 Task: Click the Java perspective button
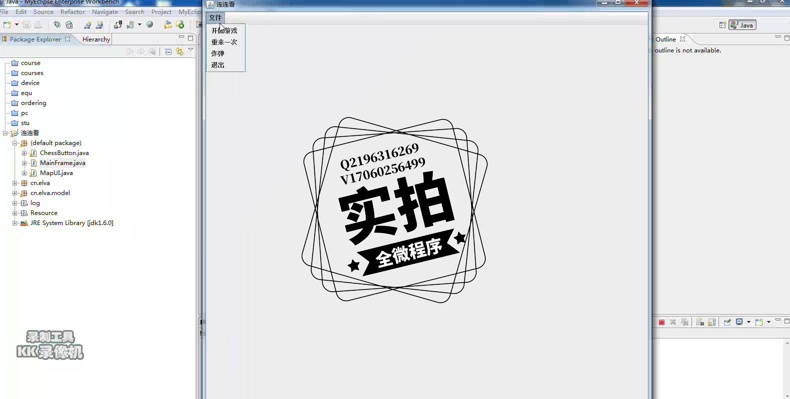(x=742, y=25)
